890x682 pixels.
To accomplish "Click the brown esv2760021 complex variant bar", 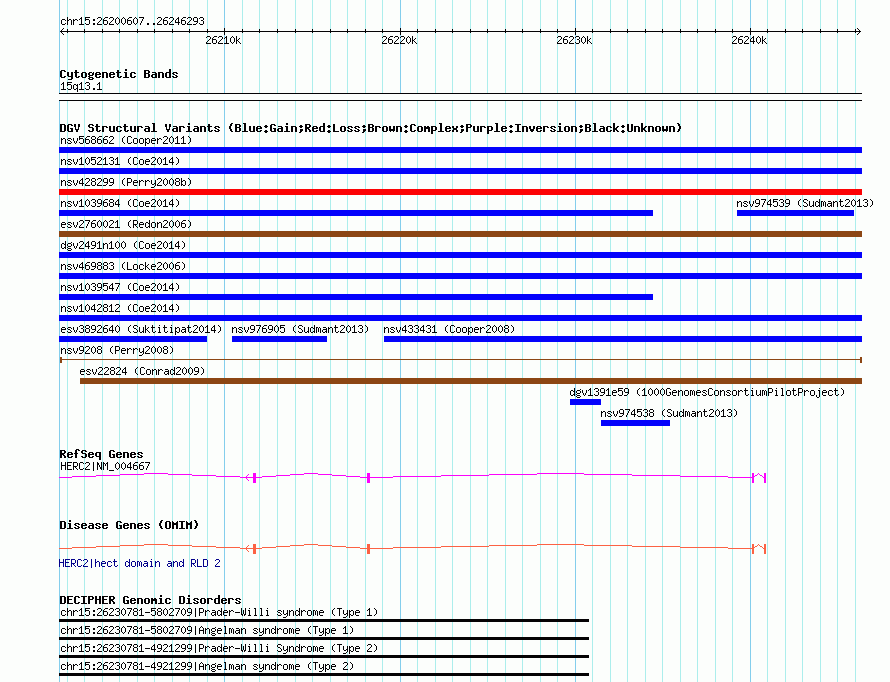I will tap(460, 234).
